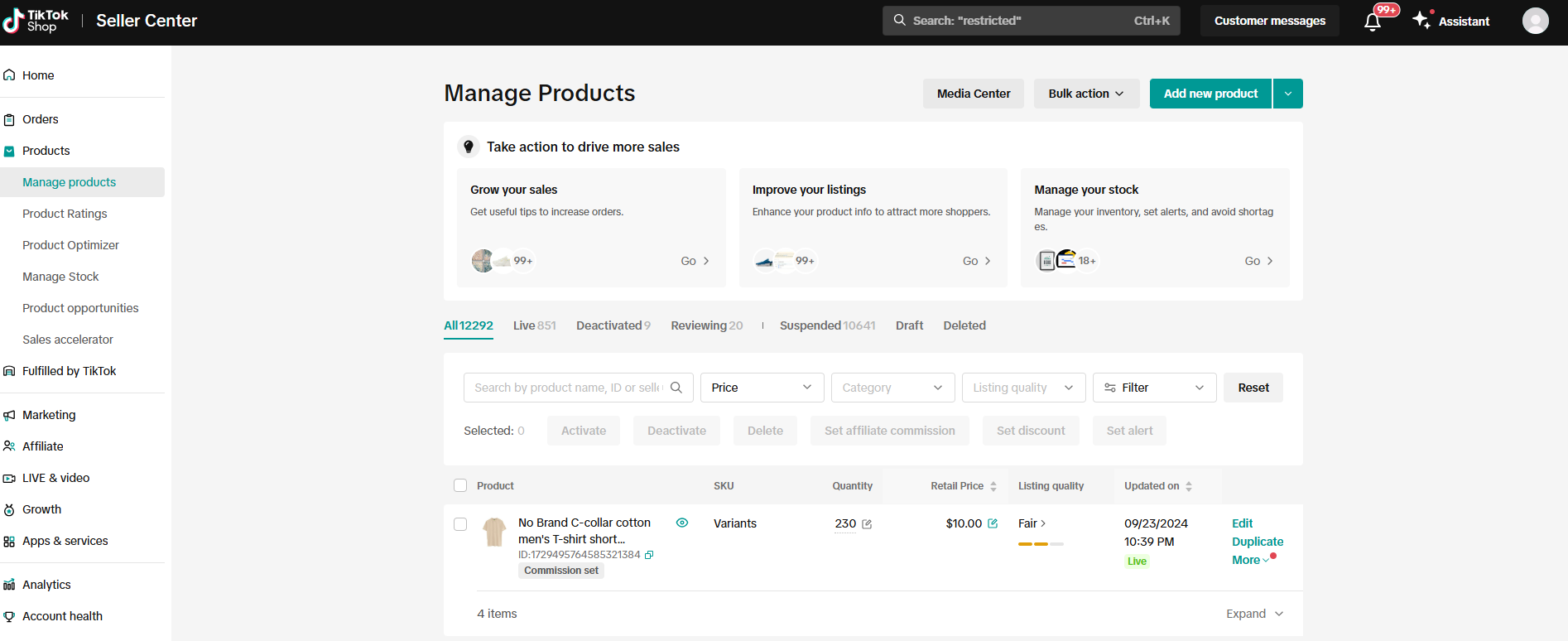Open the user profile avatar
The image size is (1568, 641).
click(x=1535, y=21)
